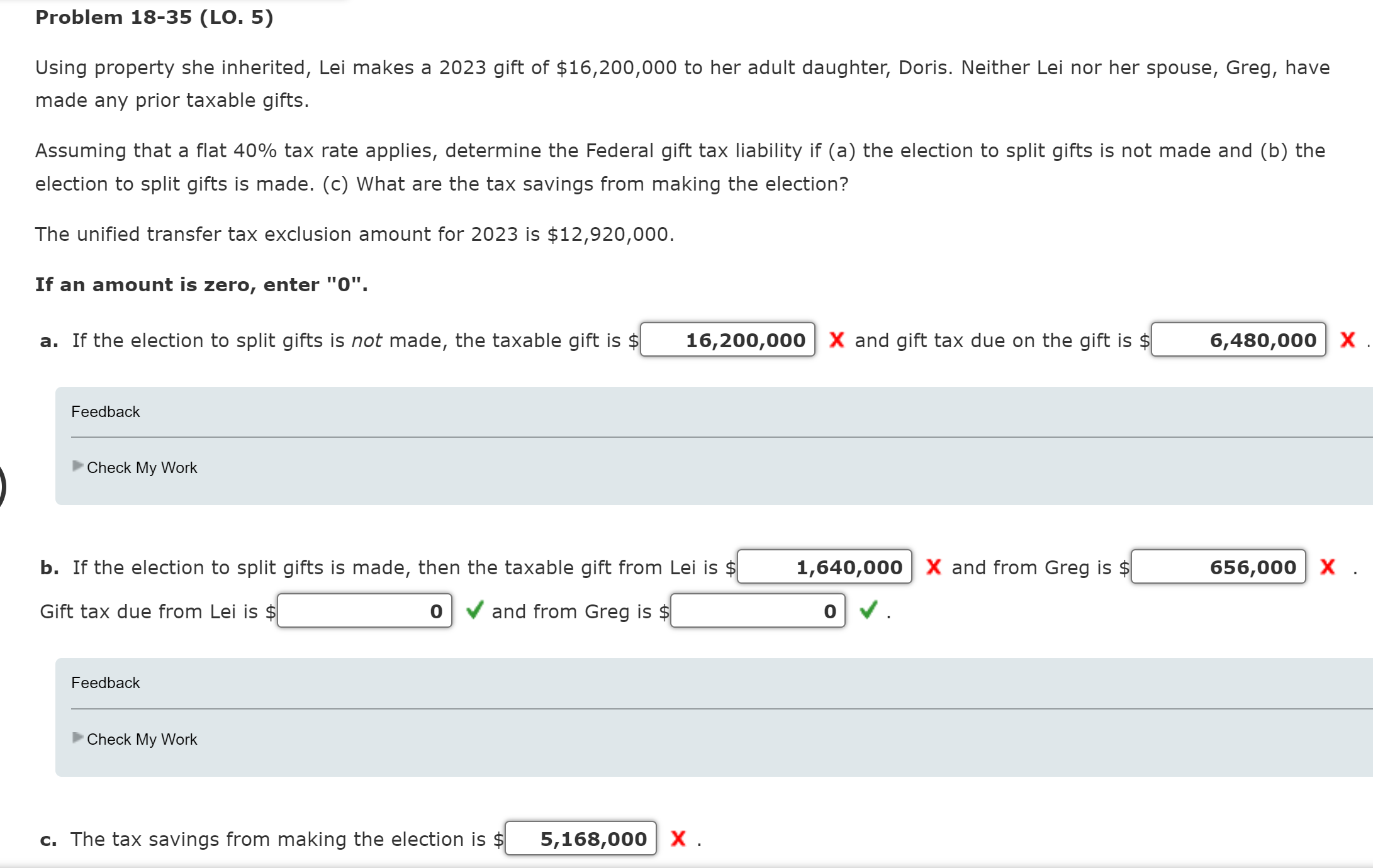Click the flag icon beside first Check My Work
The width and height of the screenshot is (1373, 868).
77,467
